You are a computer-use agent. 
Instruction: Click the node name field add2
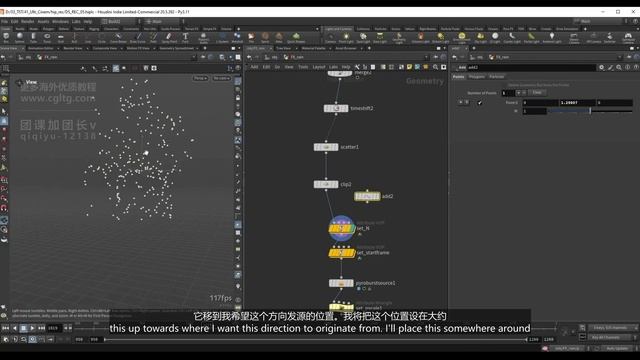[x=532, y=67]
